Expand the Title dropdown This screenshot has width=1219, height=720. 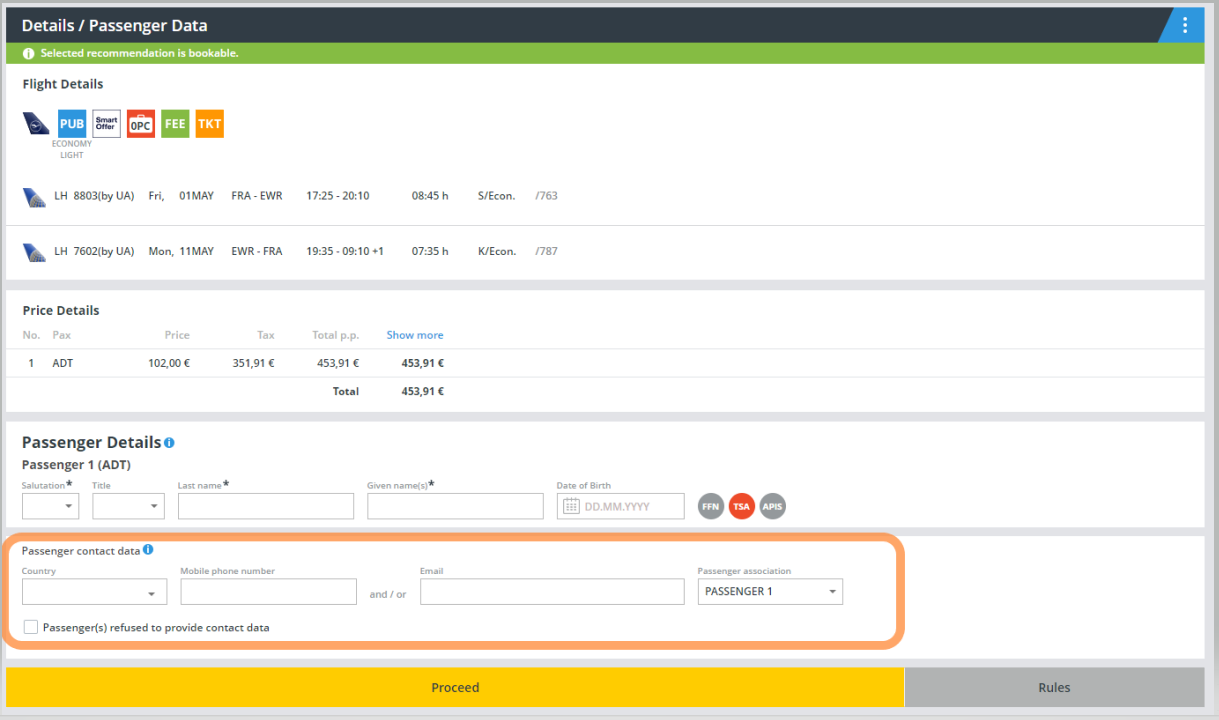click(128, 507)
